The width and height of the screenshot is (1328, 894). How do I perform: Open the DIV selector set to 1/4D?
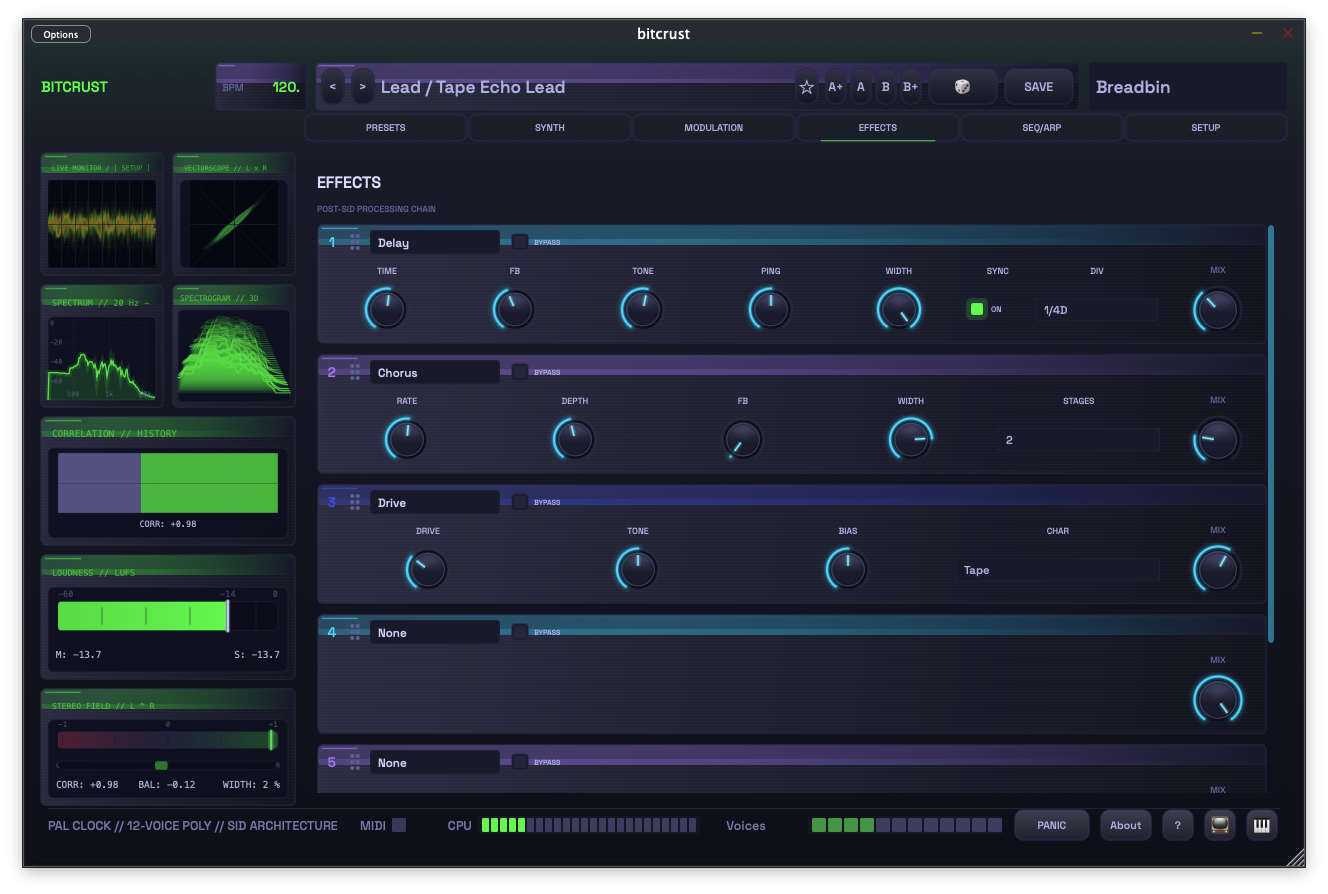1096,309
